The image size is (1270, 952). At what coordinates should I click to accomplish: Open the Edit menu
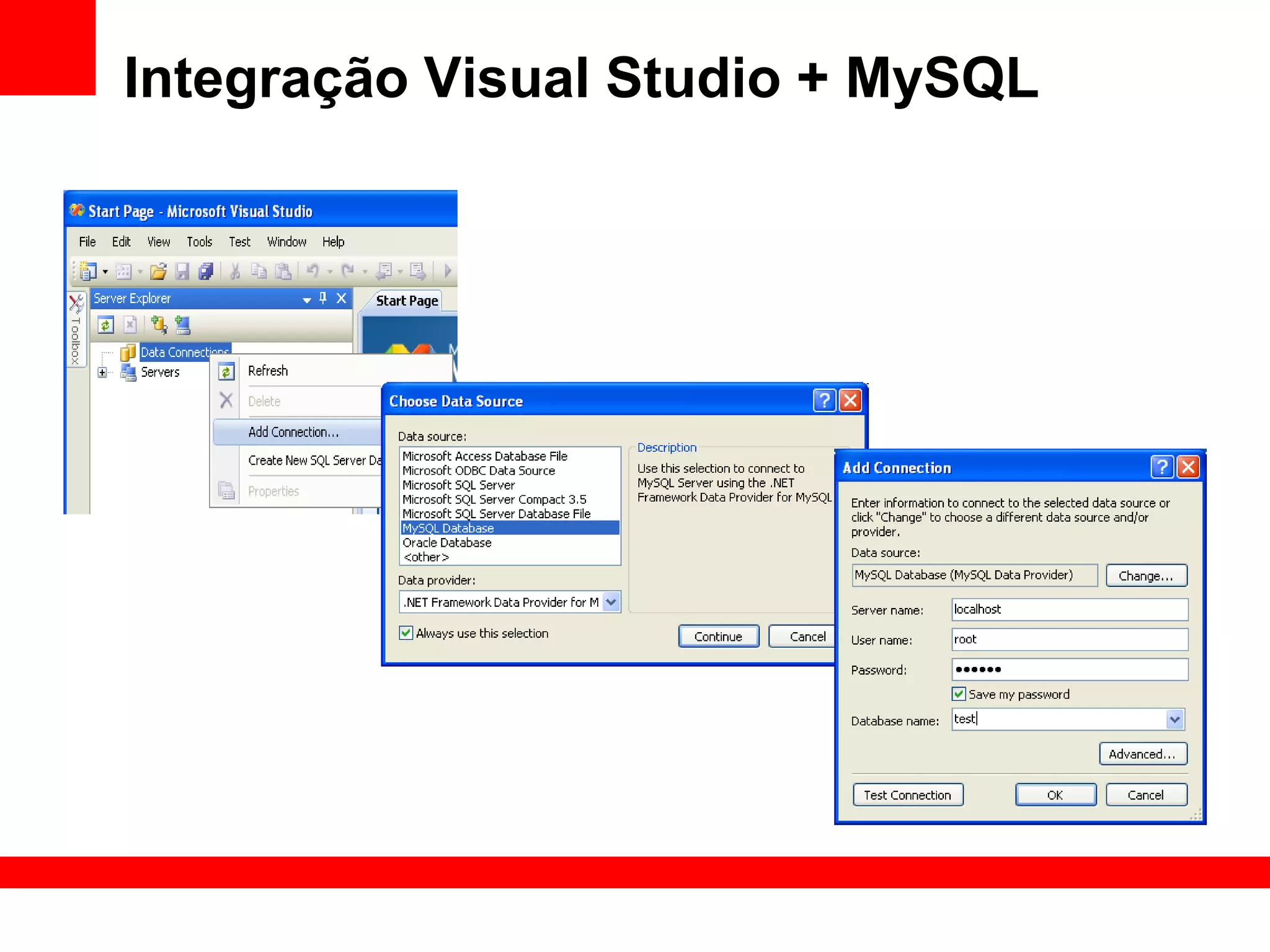click(x=122, y=242)
